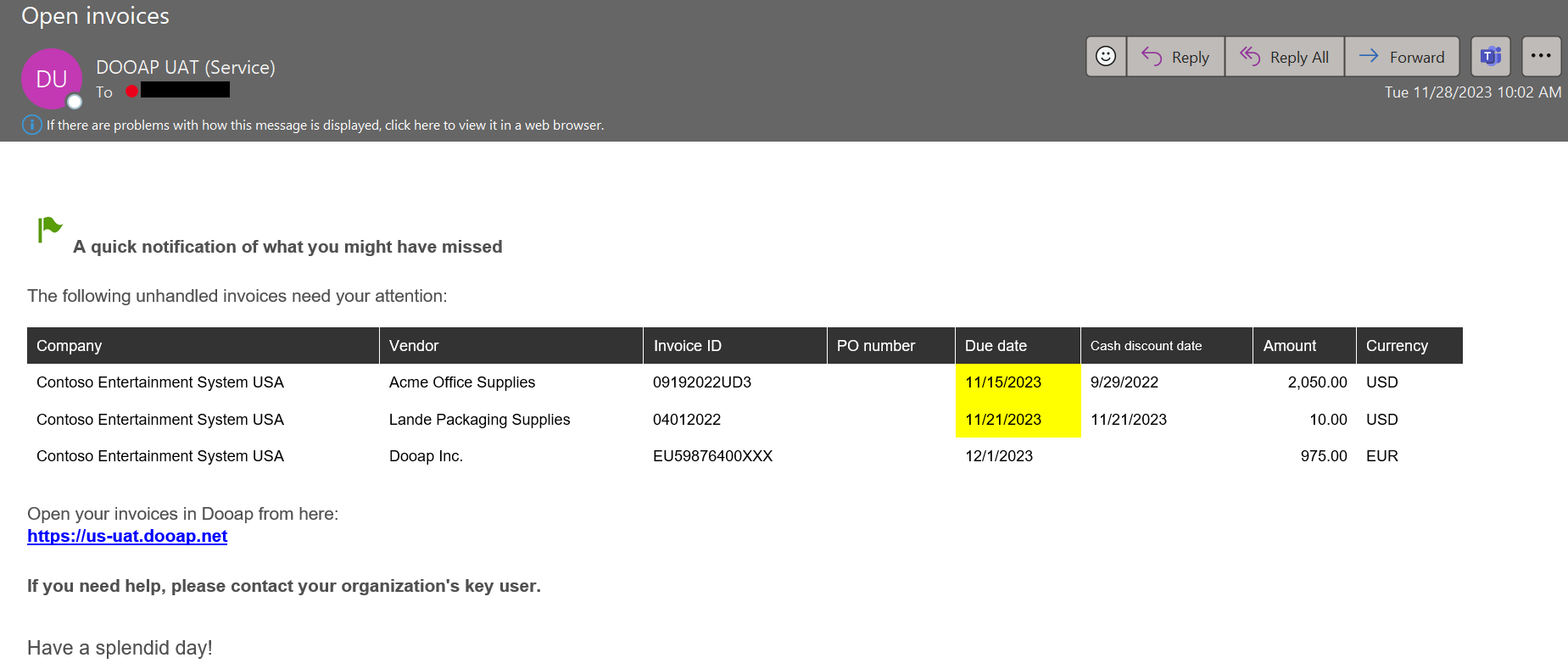Click the Invoice ID column header
This screenshot has height=669, width=1568.
pos(735,346)
